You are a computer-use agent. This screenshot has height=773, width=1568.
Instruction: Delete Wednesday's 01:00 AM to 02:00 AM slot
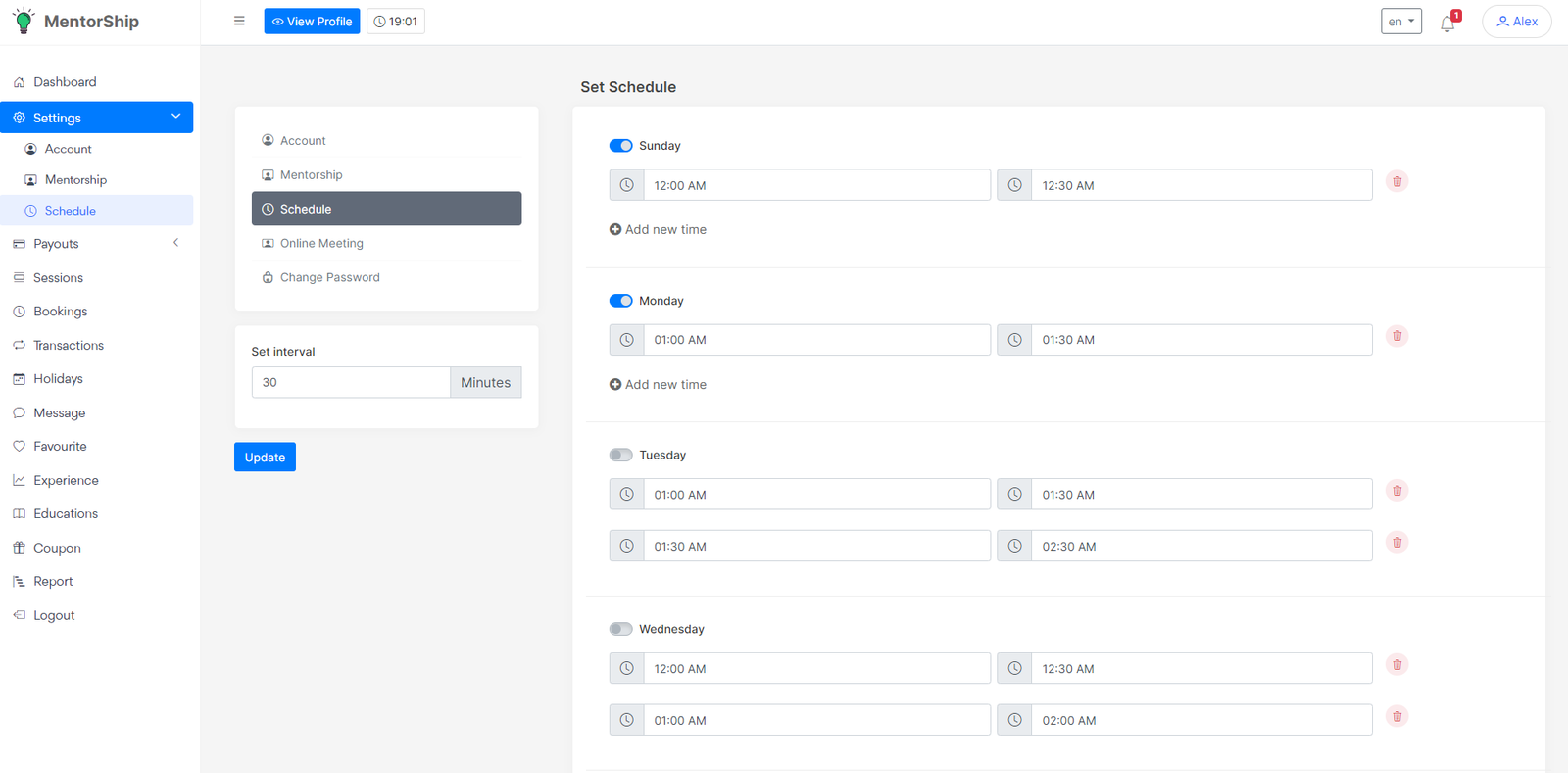pyautogui.click(x=1396, y=717)
